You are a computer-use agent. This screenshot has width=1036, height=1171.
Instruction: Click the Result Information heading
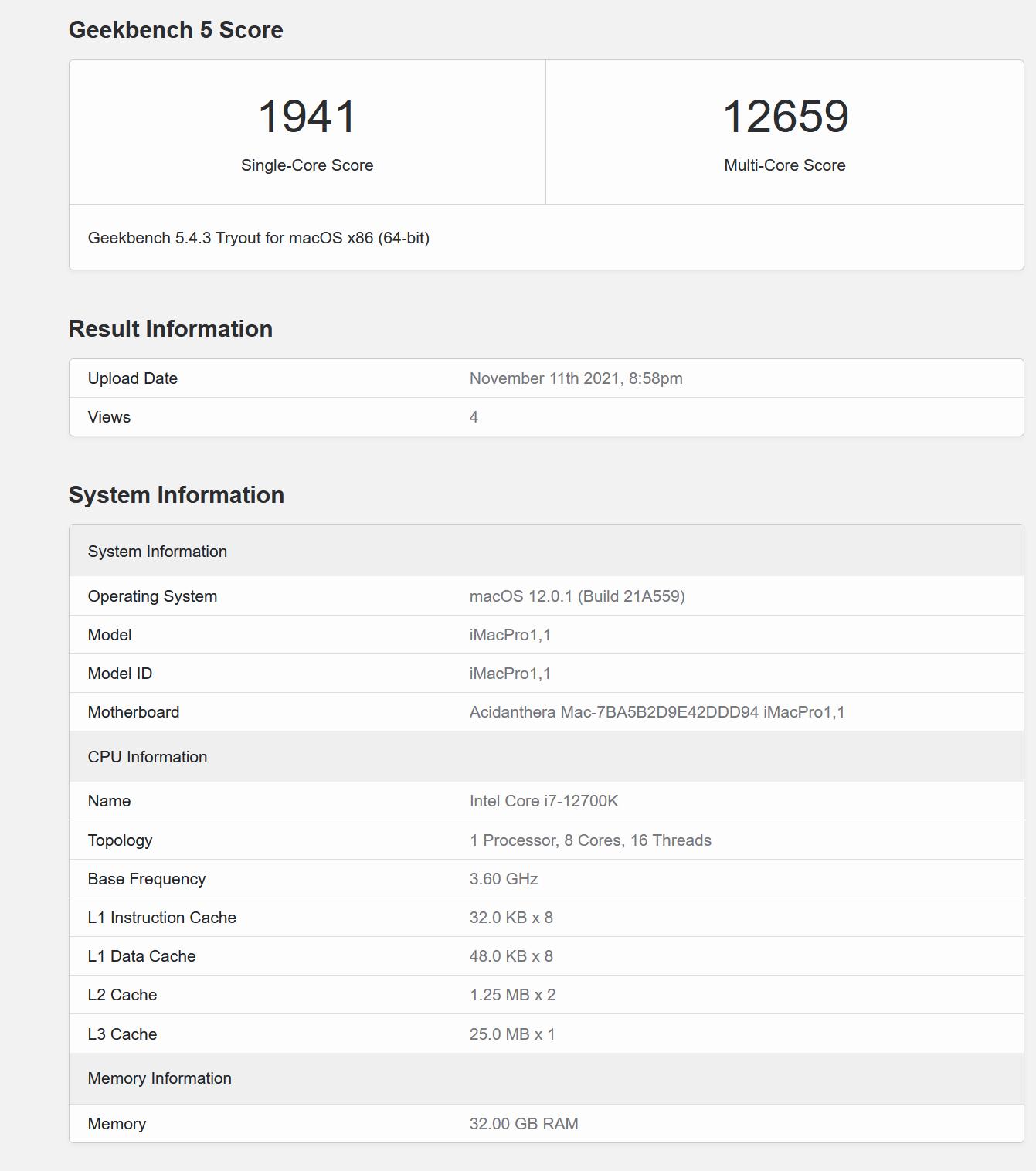coord(171,329)
